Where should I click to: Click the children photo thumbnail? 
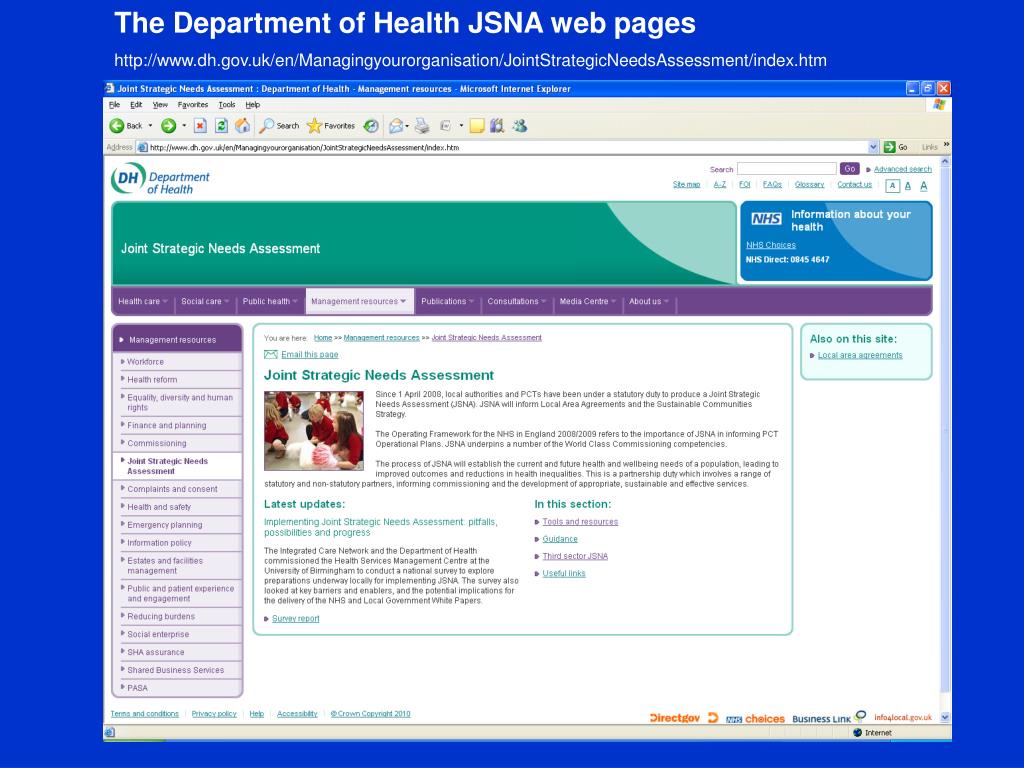coord(313,430)
